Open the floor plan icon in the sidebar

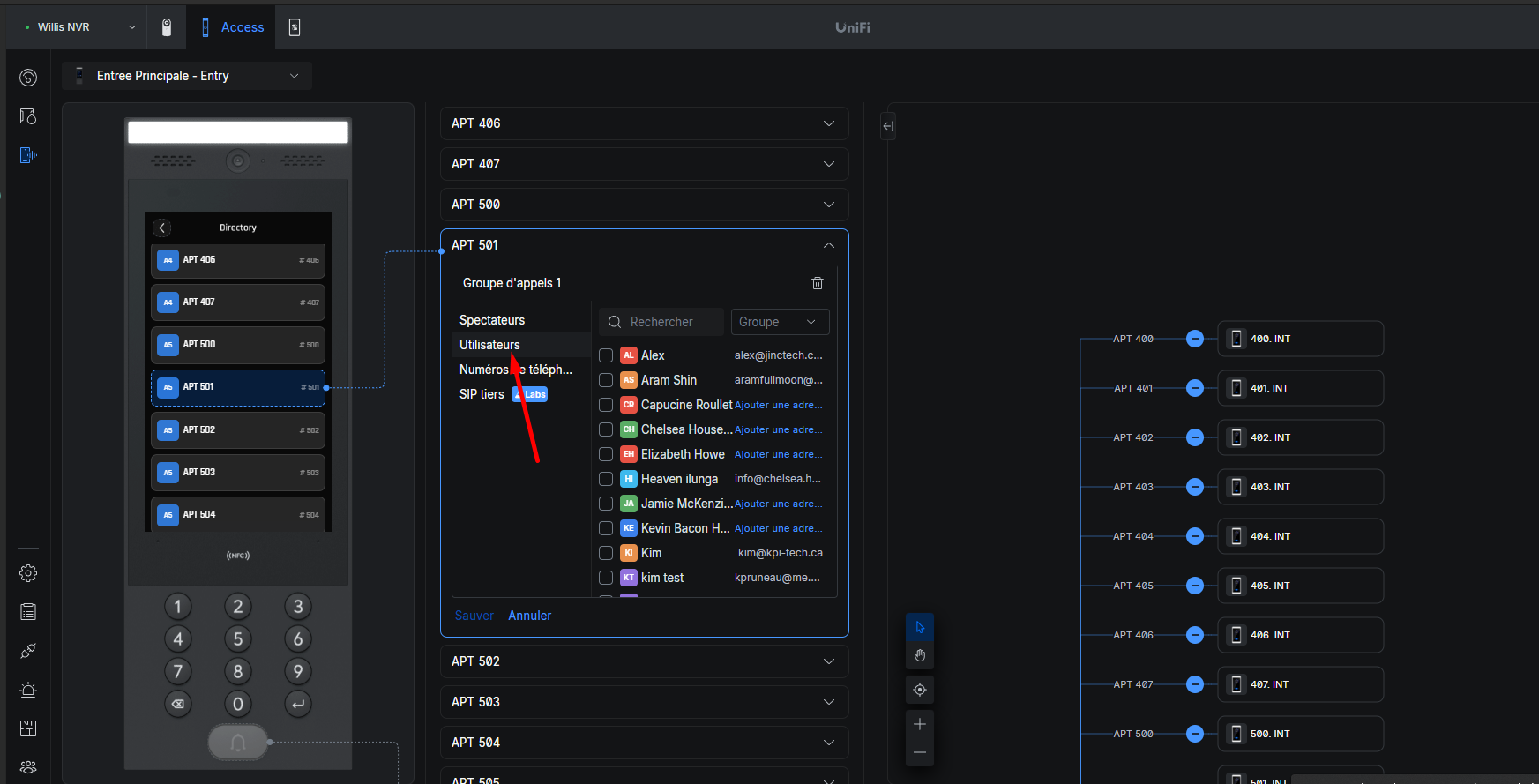[28, 728]
